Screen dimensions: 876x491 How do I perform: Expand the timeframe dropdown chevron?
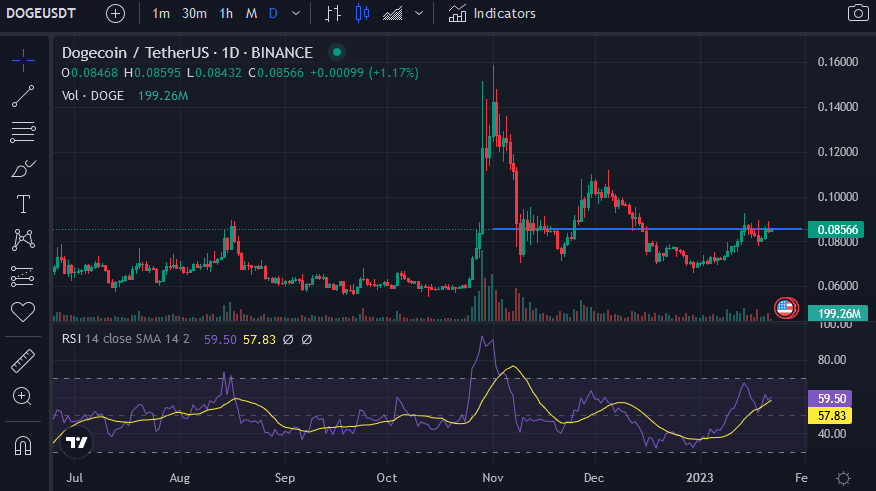point(294,14)
